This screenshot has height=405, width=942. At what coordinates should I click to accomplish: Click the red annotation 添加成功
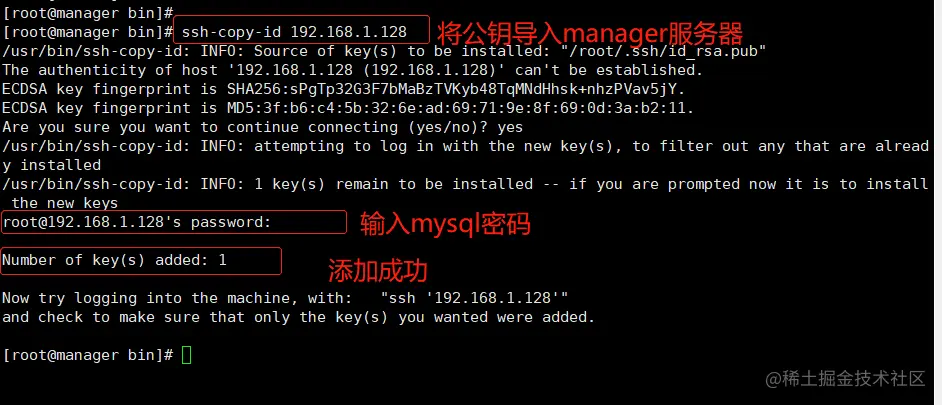(377, 270)
